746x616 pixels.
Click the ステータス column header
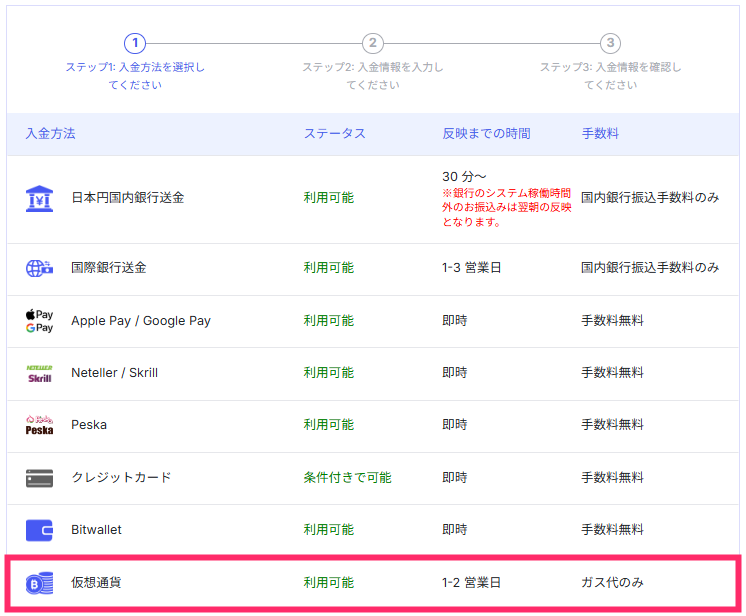pyautogui.click(x=335, y=134)
